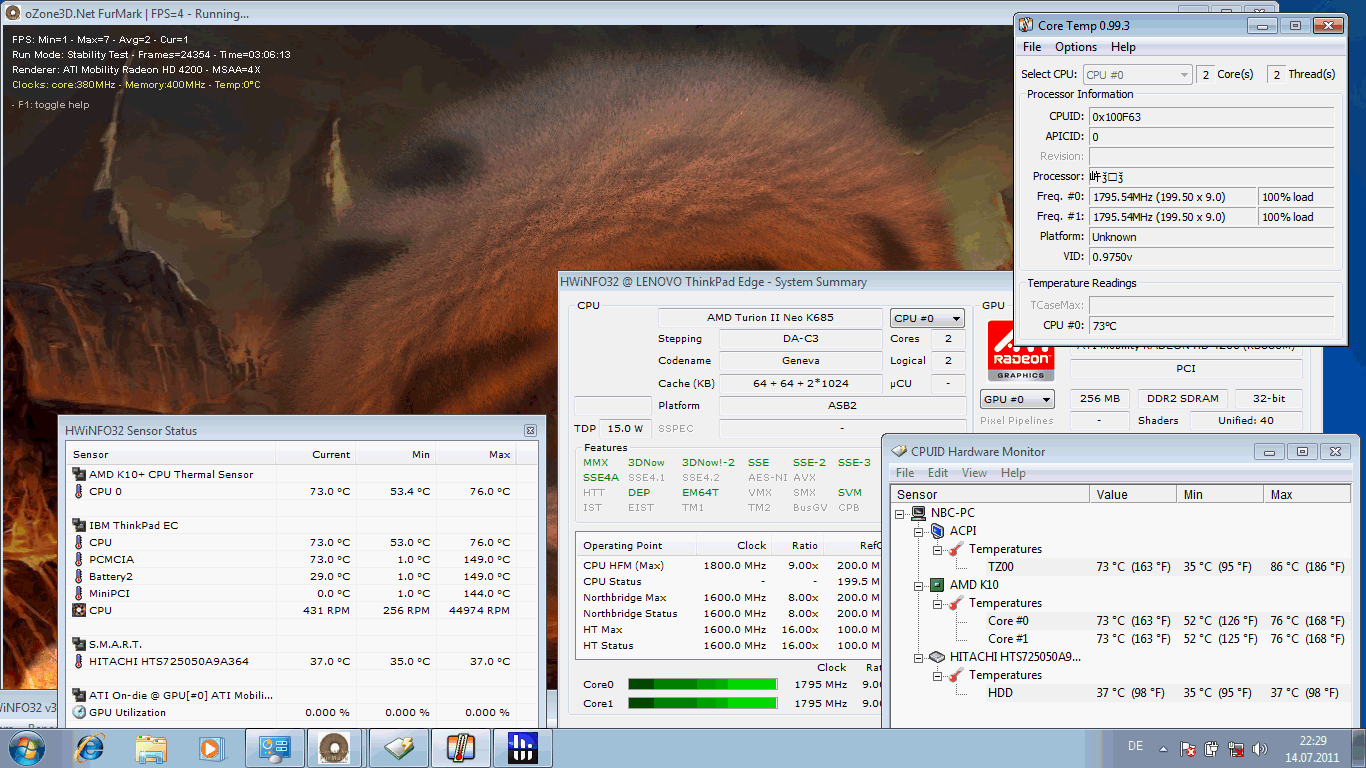The width and height of the screenshot is (1366, 768).
Task: Click the 'F1: toggle help' text in FurMark
Action: [x=53, y=105]
